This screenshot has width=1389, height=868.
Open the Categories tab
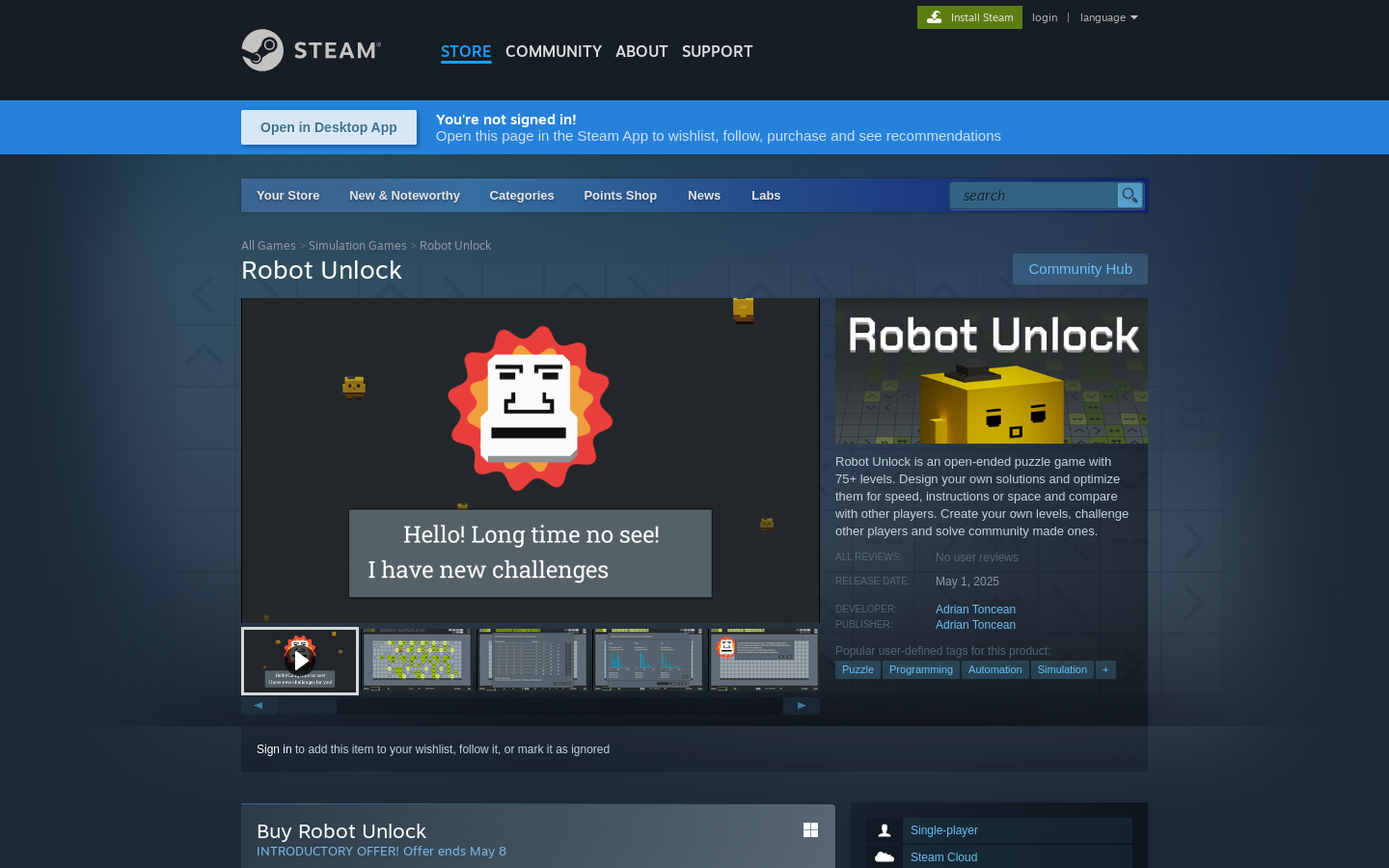522,195
